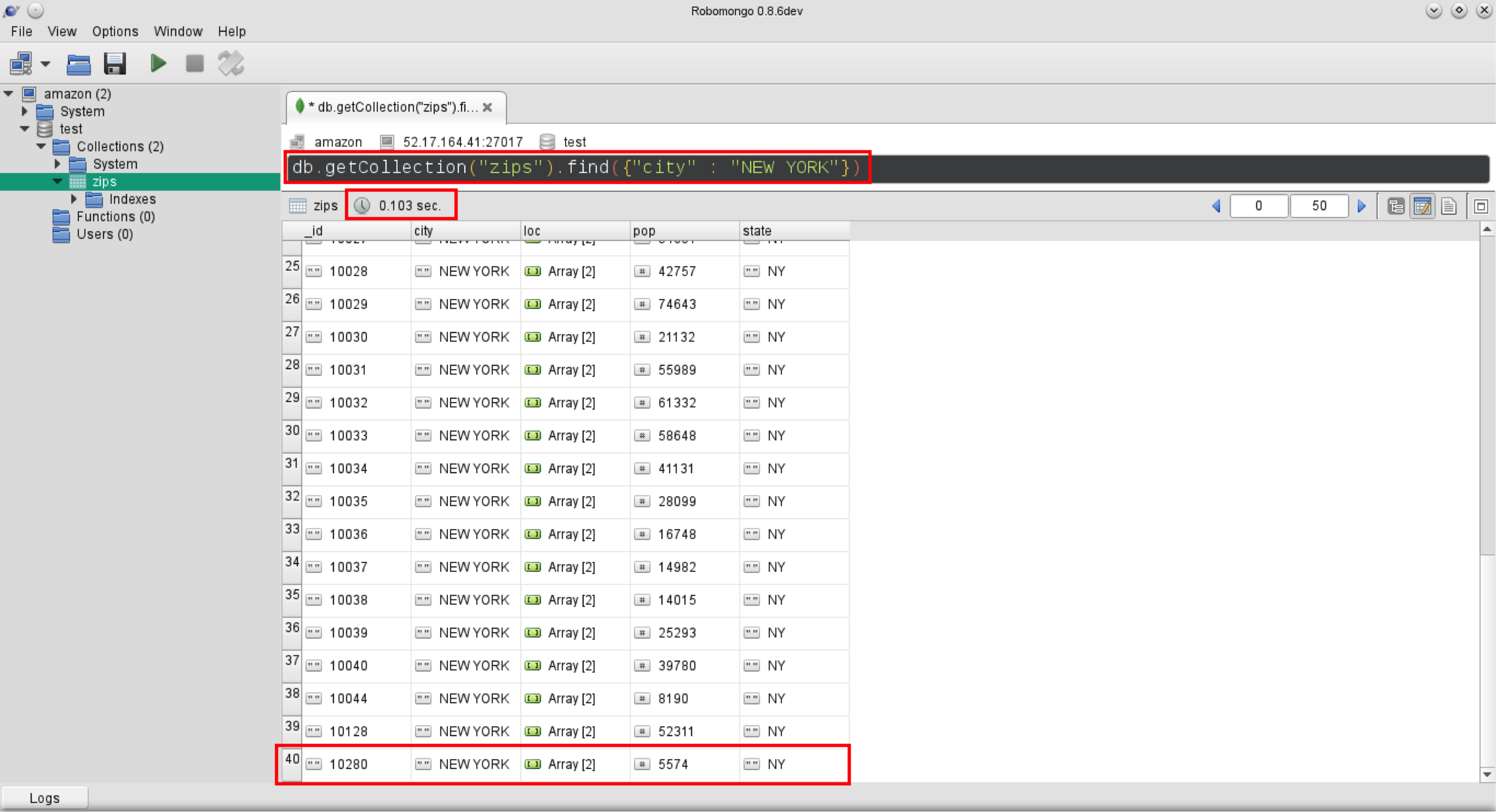
Task: Click the amazon server icon in the tree
Action: tap(29, 94)
